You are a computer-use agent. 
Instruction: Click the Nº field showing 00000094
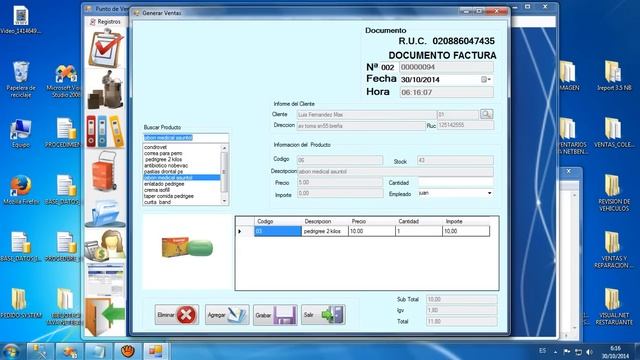tap(446, 67)
